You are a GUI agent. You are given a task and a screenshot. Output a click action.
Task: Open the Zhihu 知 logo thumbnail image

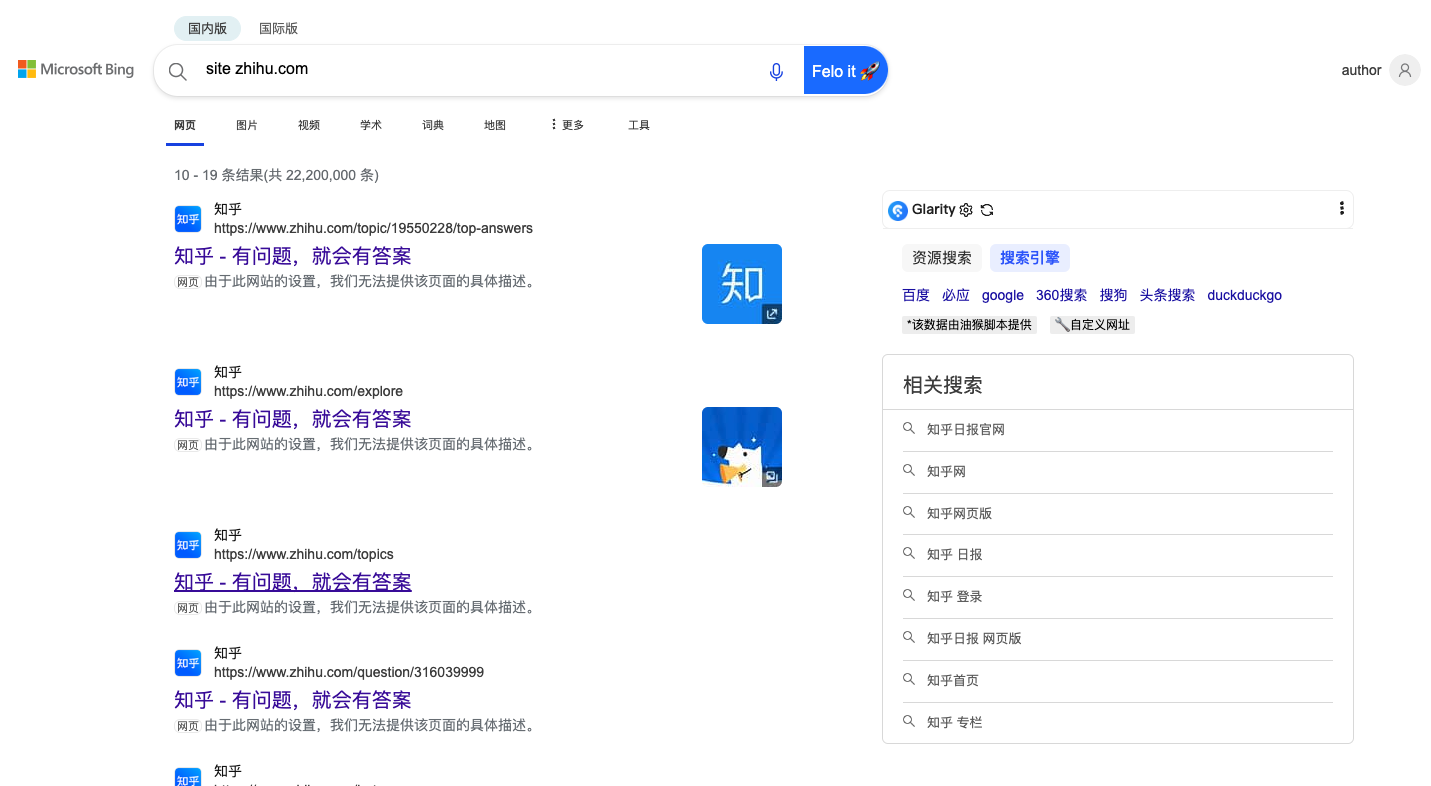741,284
